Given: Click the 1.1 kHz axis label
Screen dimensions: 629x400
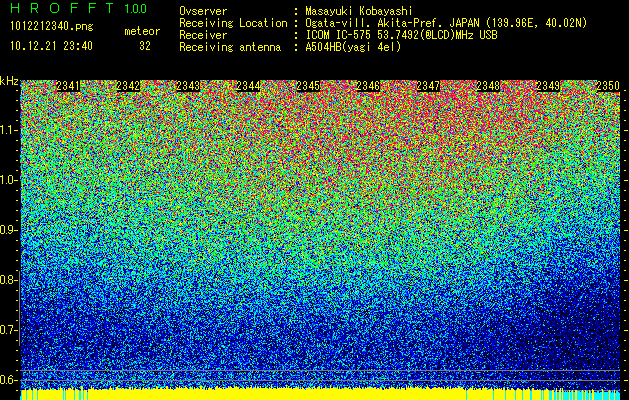Looking at the screenshot, I should (9, 130).
